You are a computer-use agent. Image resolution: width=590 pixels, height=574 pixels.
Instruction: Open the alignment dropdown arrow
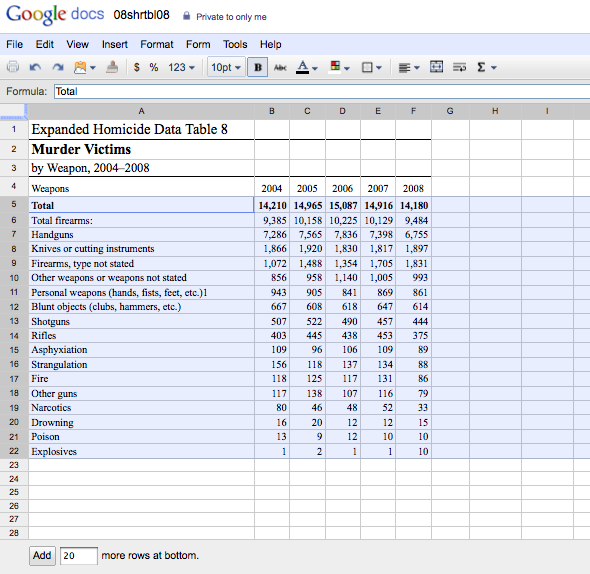(x=417, y=68)
